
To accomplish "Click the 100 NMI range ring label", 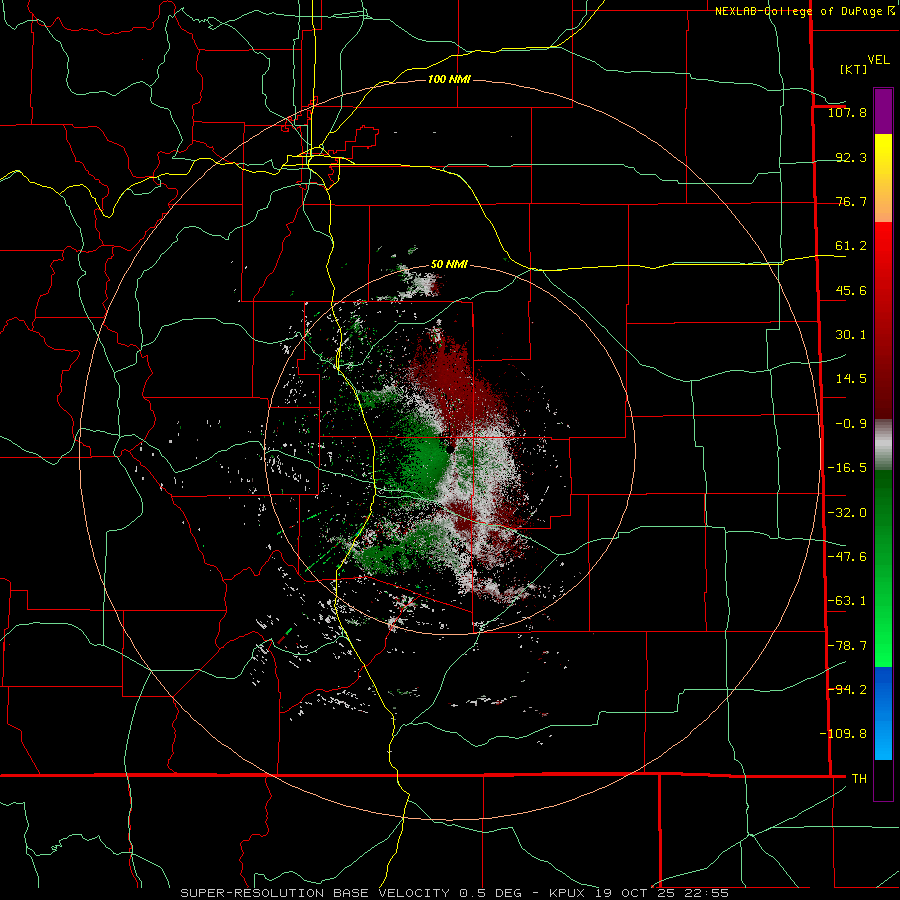I will 449,79.
